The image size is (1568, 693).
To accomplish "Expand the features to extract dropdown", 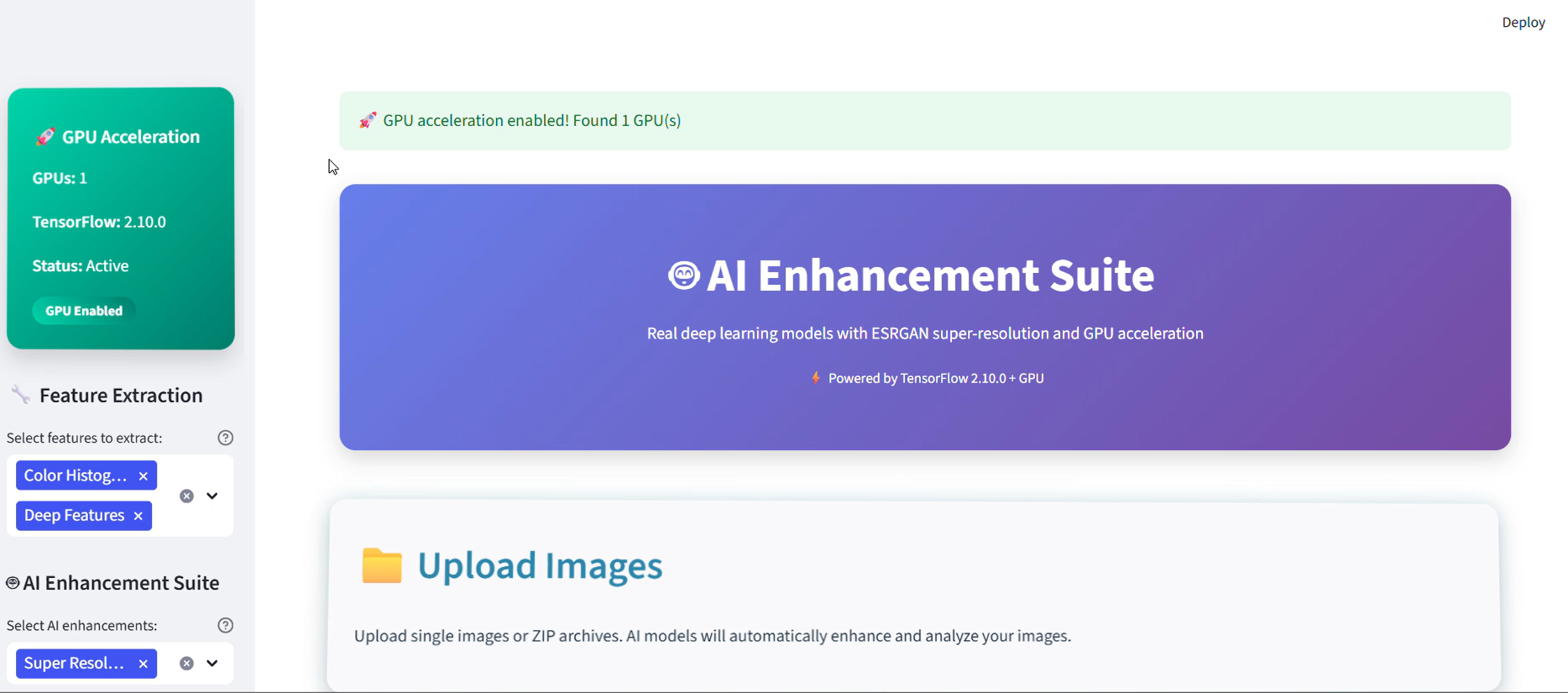I will pyautogui.click(x=212, y=496).
